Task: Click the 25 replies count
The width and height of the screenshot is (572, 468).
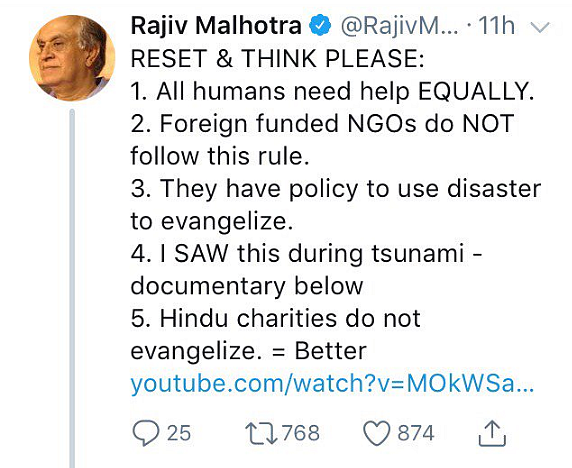Action: tap(179, 433)
